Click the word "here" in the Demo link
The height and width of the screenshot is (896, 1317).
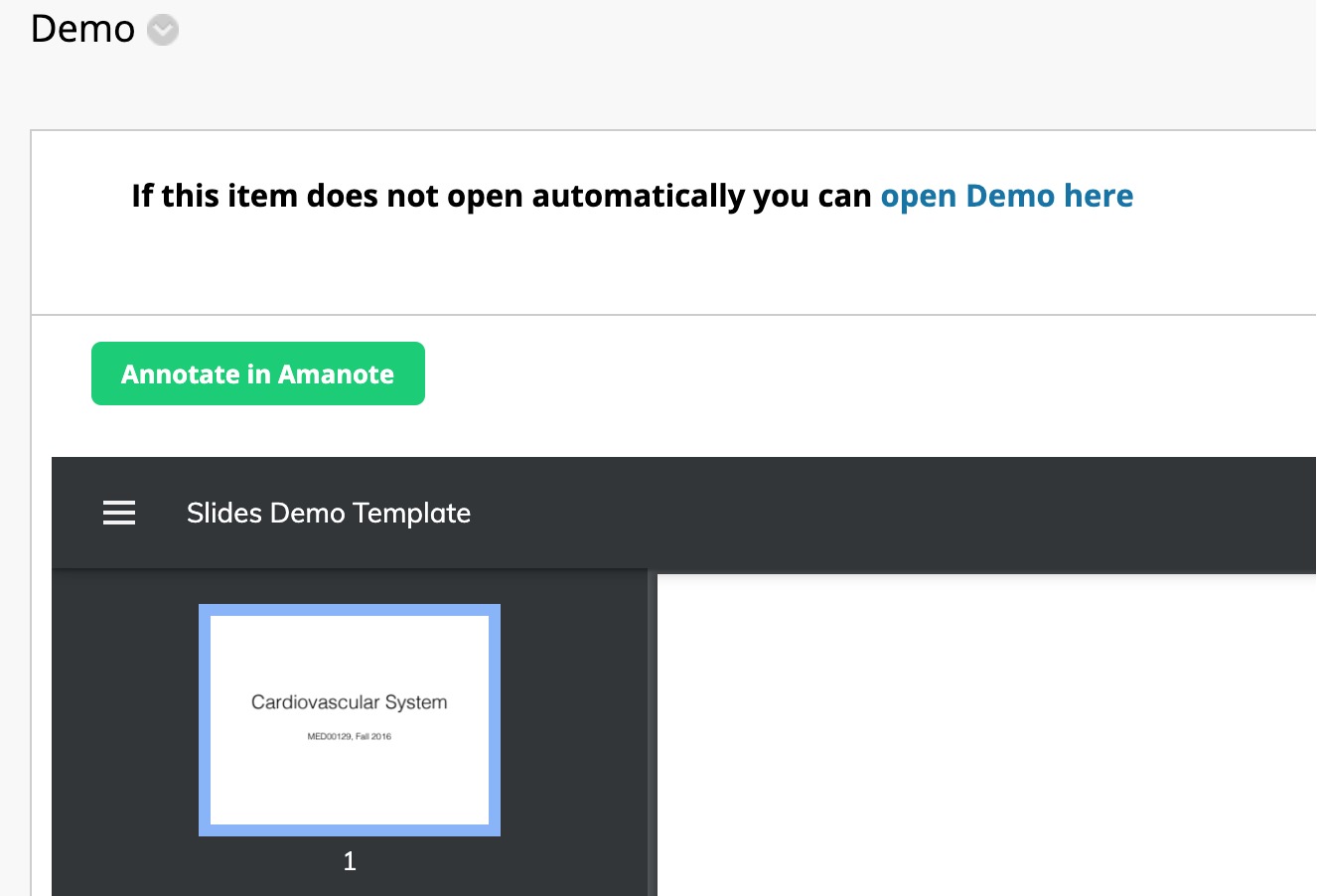tap(1097, 196)
